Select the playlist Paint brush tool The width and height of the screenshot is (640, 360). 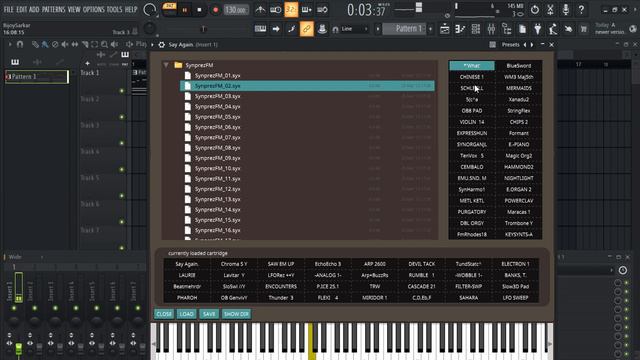click(45, 44)
